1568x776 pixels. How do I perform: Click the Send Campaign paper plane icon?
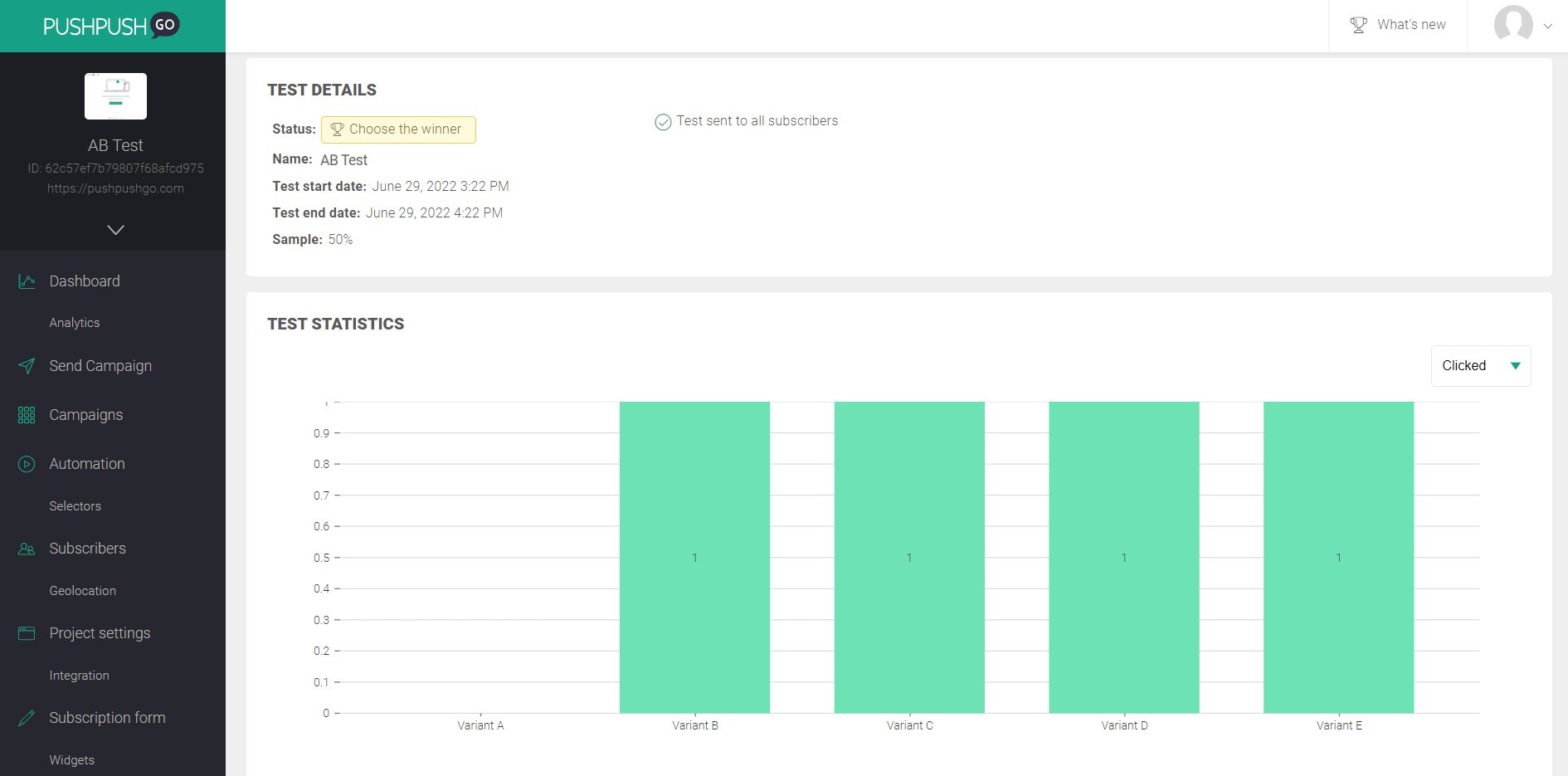pyautogui.click(x=27, y=366)
